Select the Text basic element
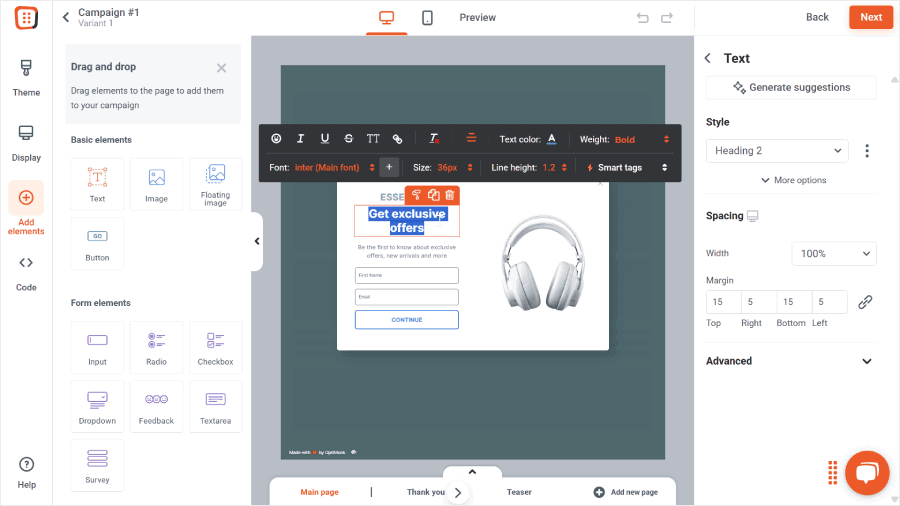The image size is (900, 506). (x=98, y=184)
